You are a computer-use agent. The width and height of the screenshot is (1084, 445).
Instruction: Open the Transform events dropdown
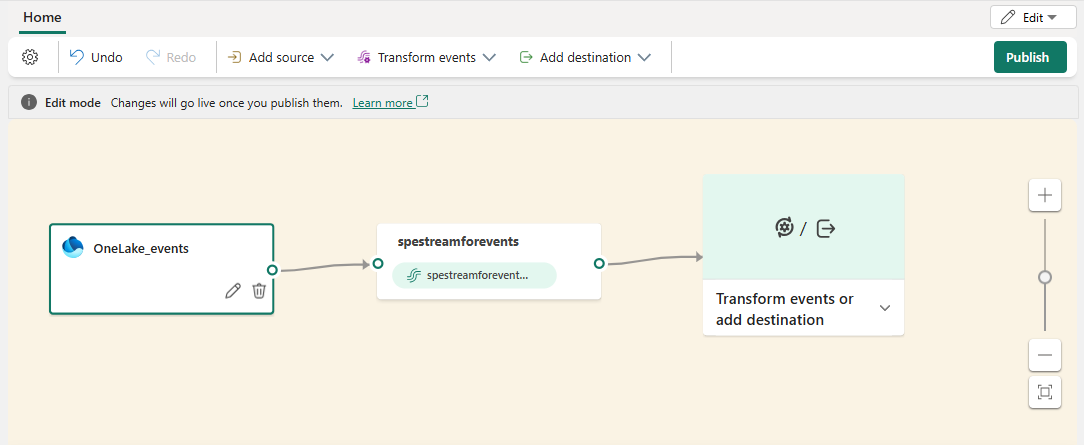click(426, 57)
